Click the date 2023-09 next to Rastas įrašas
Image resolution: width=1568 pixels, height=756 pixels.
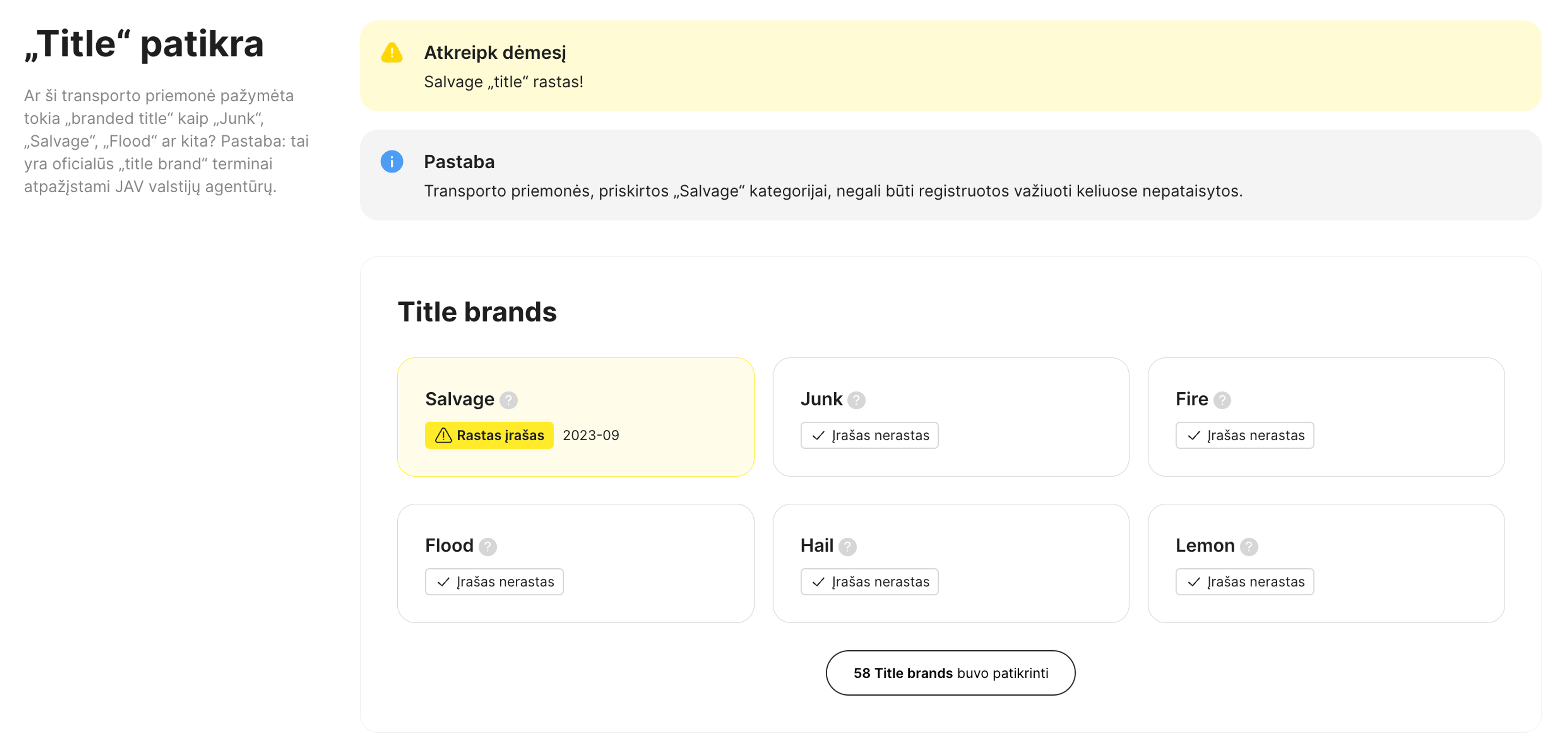(x=590, y=435)
